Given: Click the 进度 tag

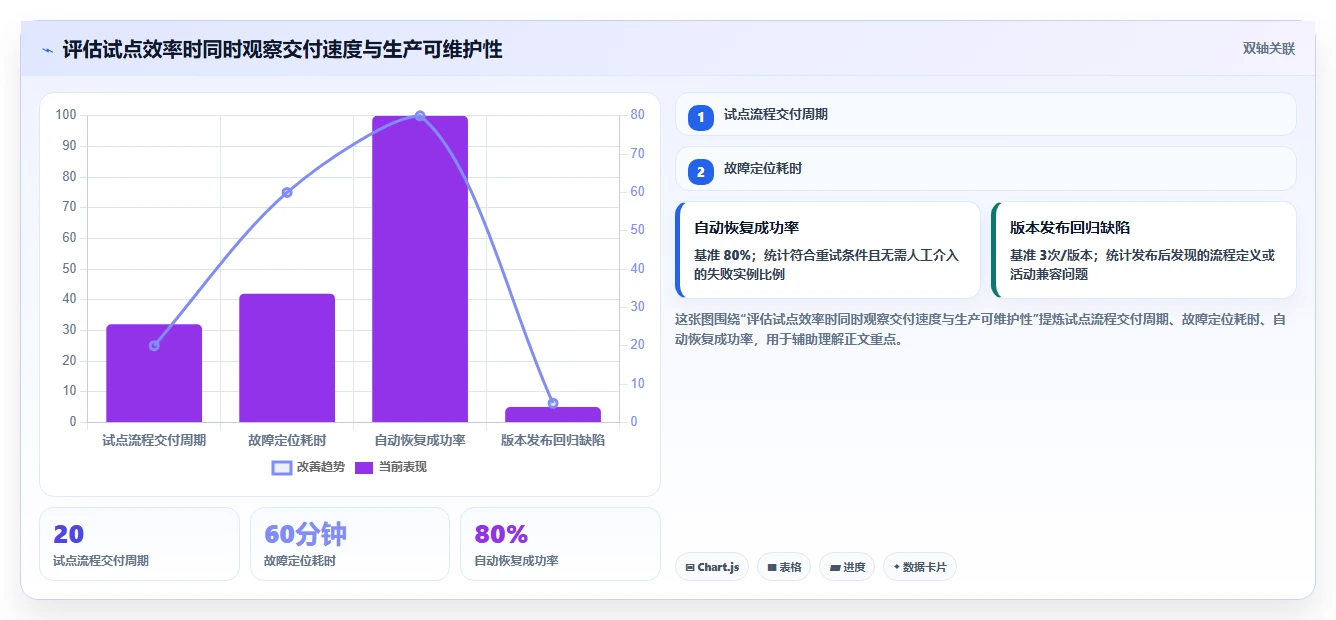Looking at the screenshot, I should point(847,567).
